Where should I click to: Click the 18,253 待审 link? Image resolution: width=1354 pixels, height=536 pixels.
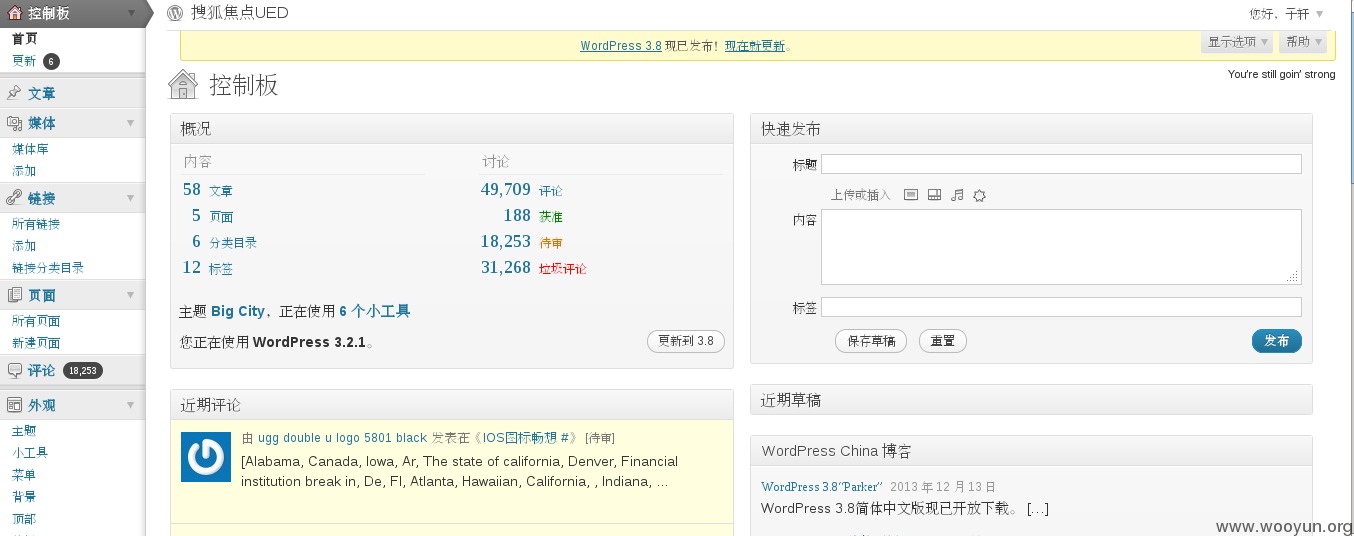click(522, 242)
